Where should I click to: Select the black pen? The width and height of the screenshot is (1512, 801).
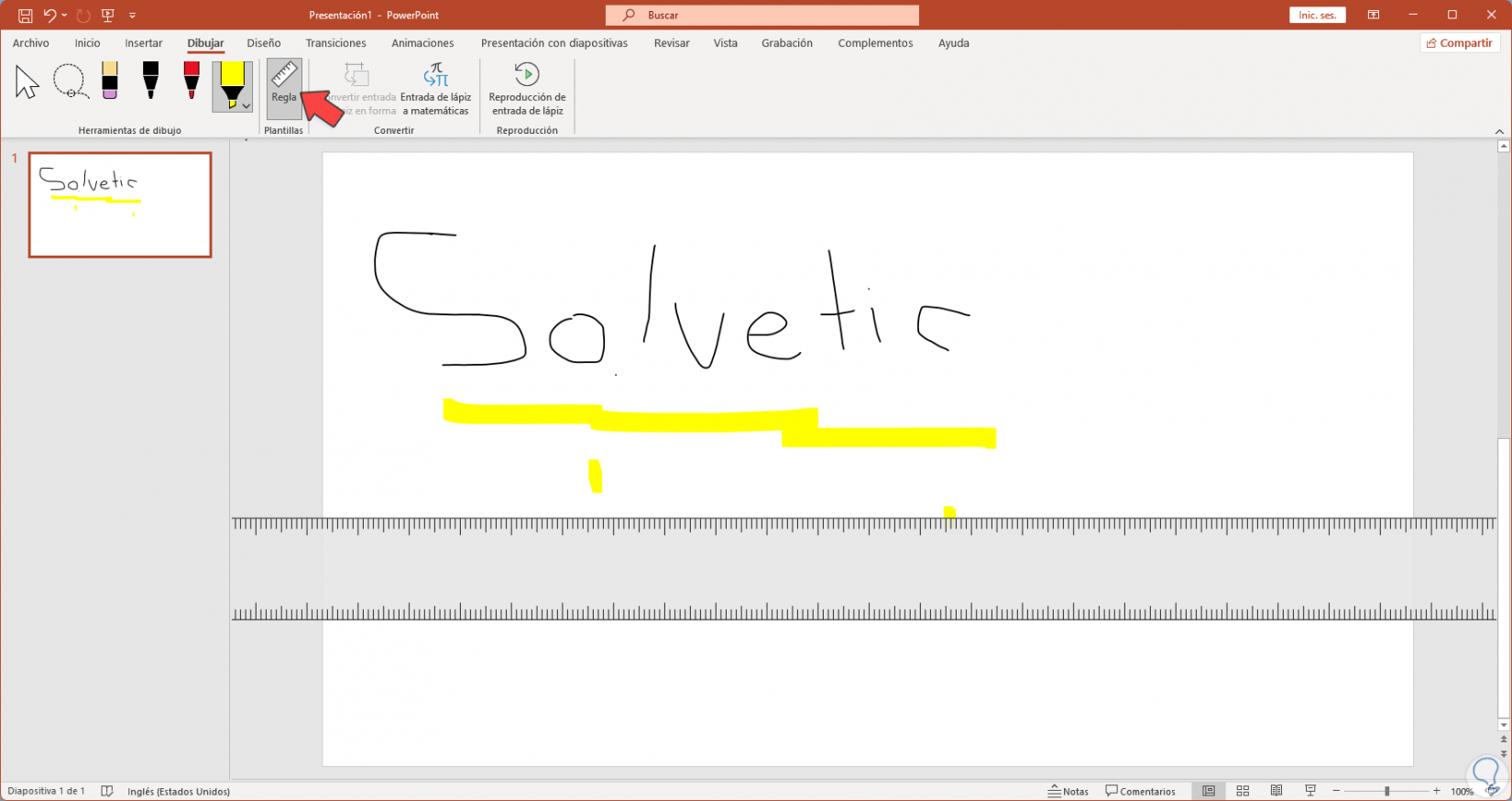tap(150, 81)
